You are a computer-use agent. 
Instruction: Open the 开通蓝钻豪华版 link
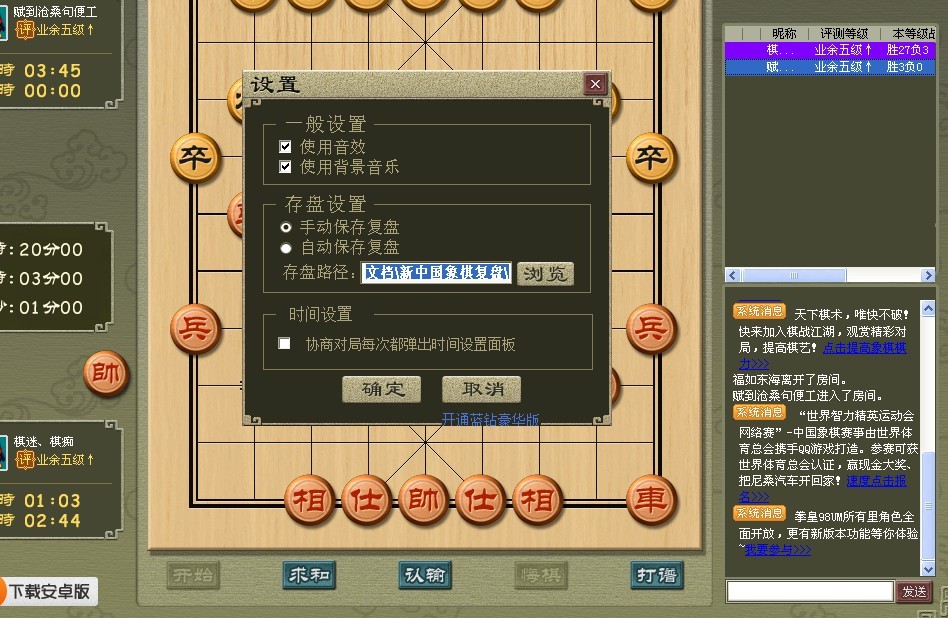click(490, 419)
